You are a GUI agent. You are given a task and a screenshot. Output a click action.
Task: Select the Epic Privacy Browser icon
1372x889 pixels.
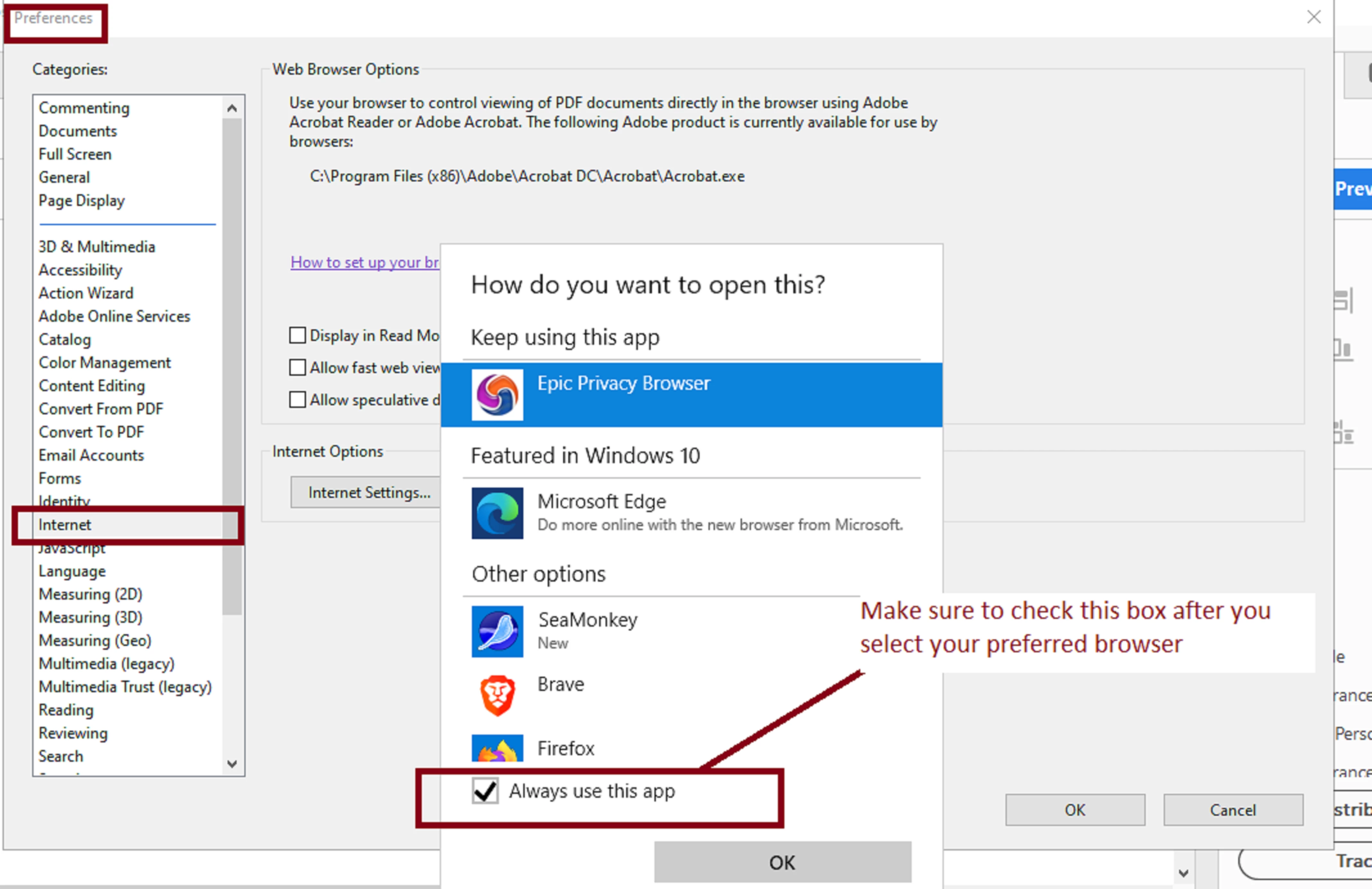pyautogui.click(x=497, y=395)
